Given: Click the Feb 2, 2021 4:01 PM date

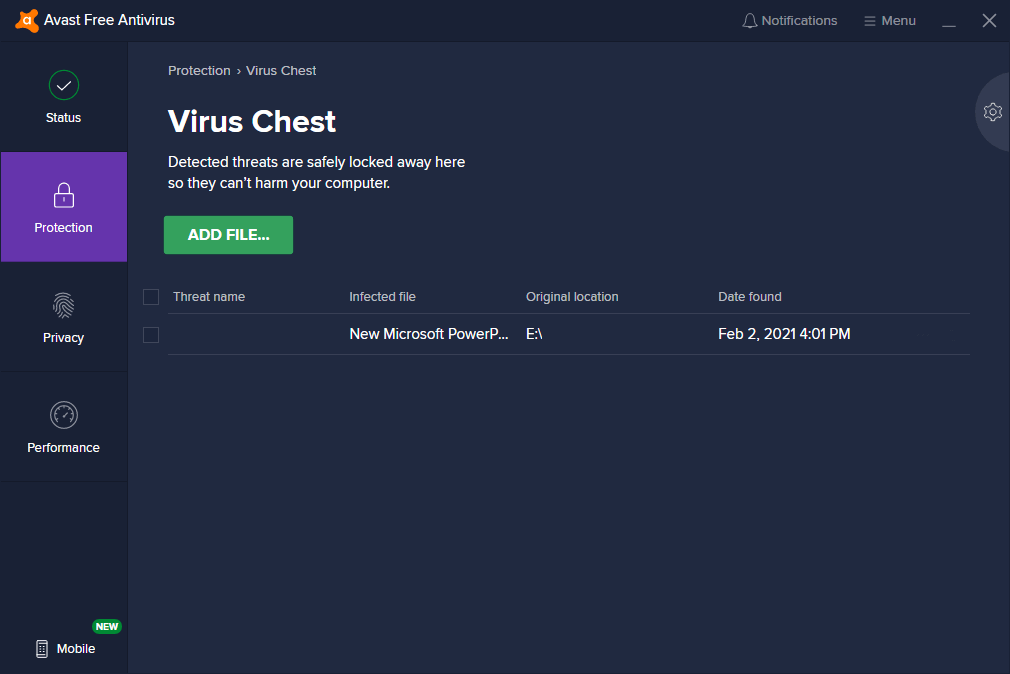Looking at the screenshot, I should pyautogui.click(x=784, y=334).
